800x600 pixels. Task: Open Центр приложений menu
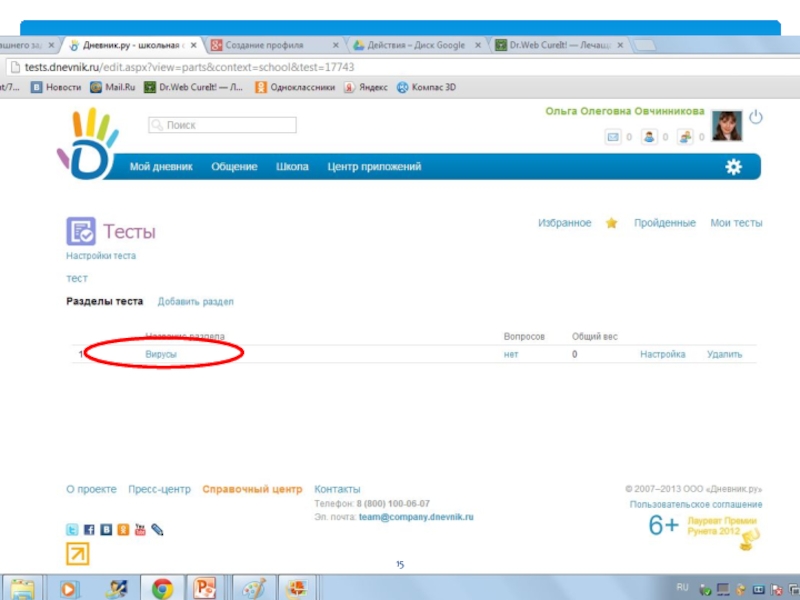374,167
